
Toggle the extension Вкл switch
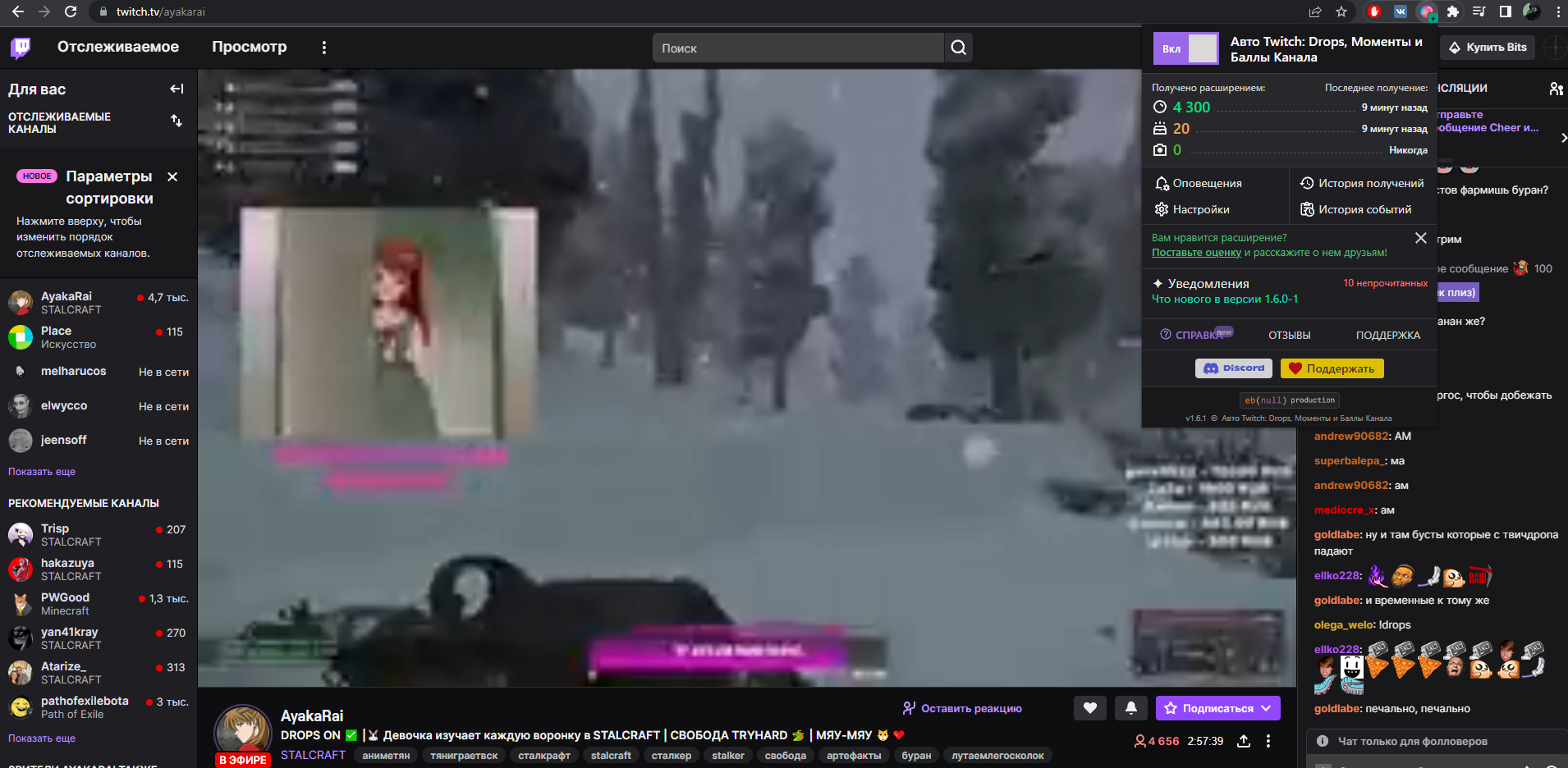point(1186,48)
